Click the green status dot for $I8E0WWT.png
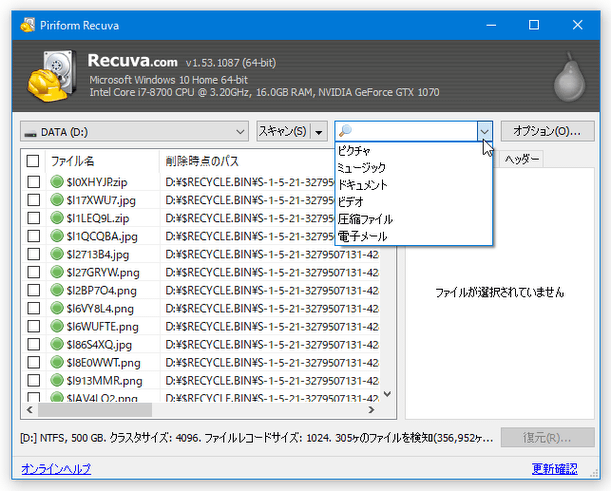Viewport: 611px width, 491px height. [x=57, y=362]
